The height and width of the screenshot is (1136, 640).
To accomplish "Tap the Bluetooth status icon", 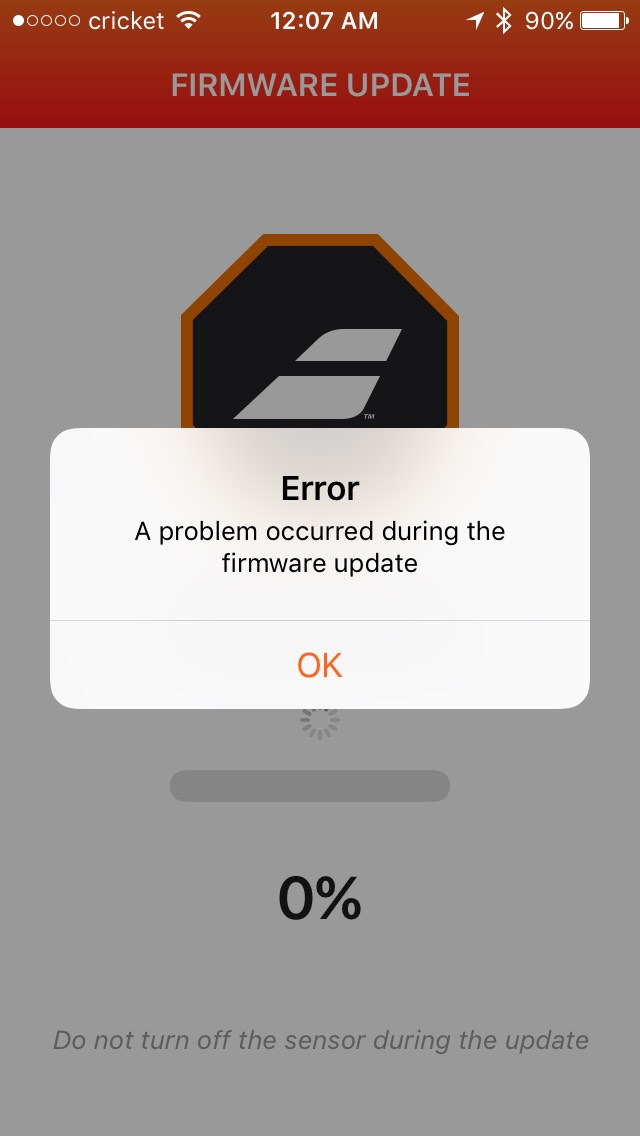I will (x=503, y=20).
